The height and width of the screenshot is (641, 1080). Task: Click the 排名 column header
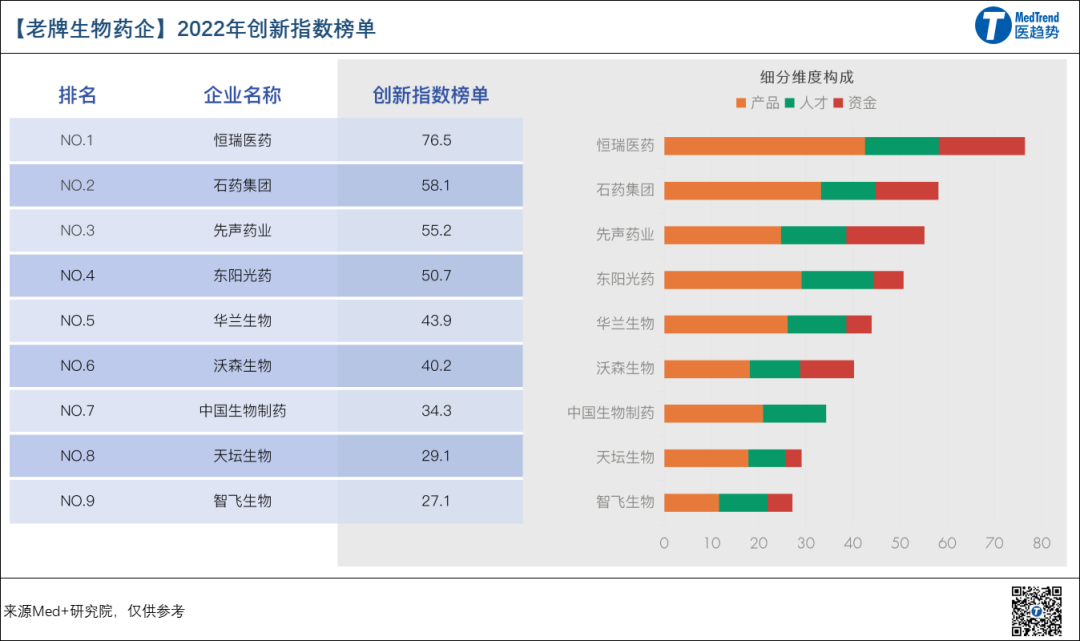coord(77,95)
